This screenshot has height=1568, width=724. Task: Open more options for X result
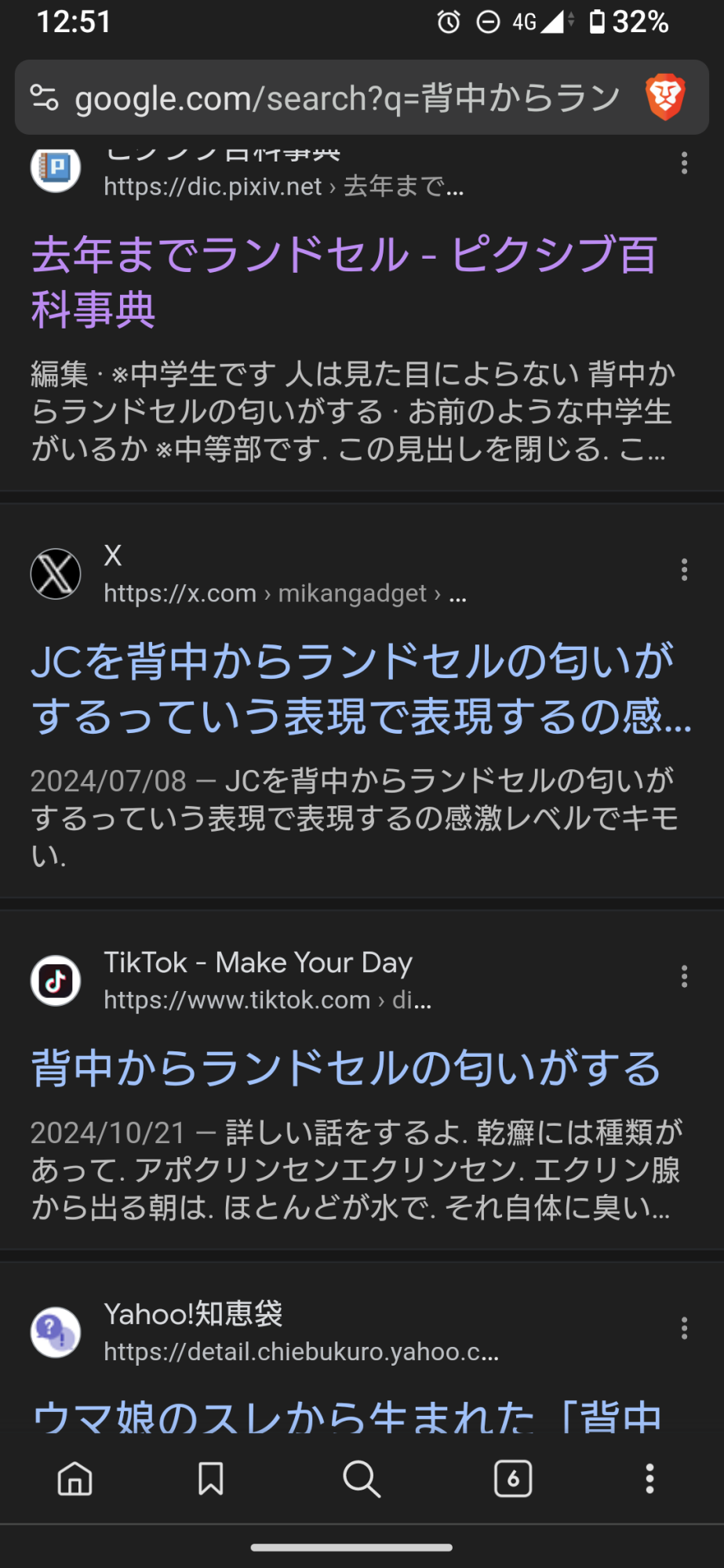[x=684, y=570]
